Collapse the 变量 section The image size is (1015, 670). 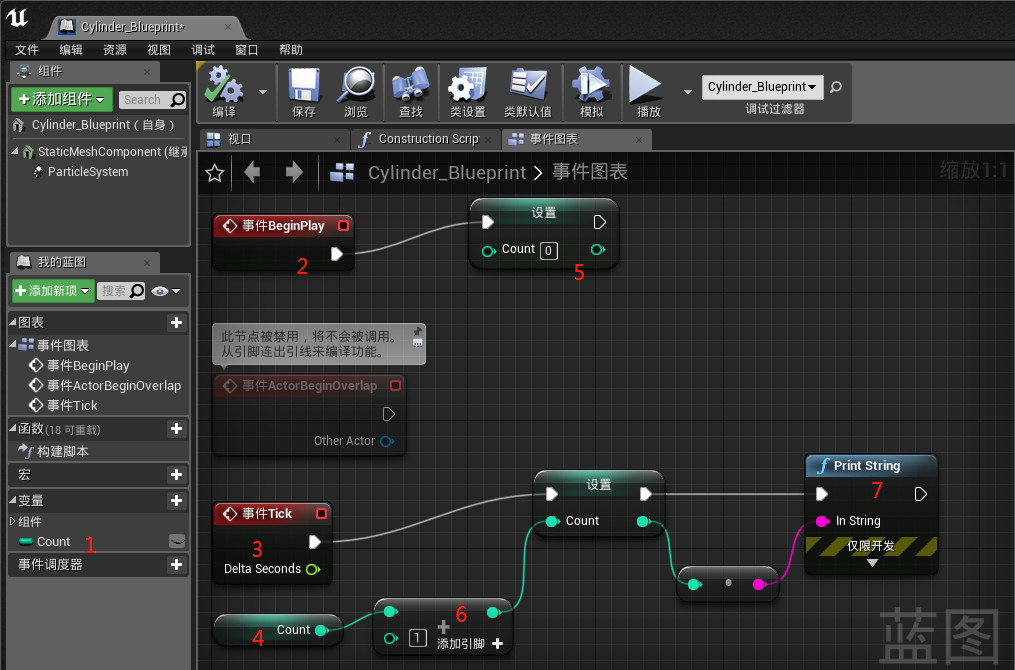coord(13,500)
